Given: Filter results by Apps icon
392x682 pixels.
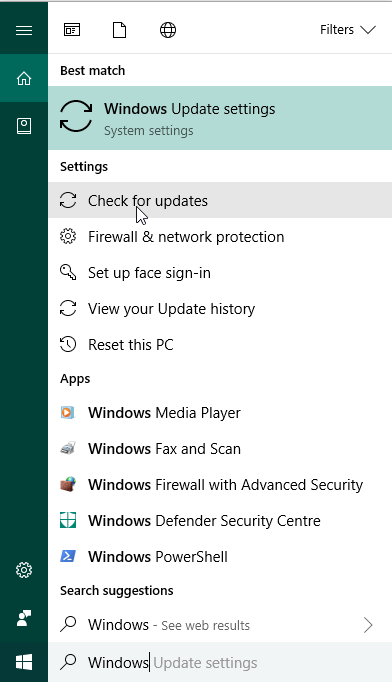Looking at the screenshot, I should (72, 30).
